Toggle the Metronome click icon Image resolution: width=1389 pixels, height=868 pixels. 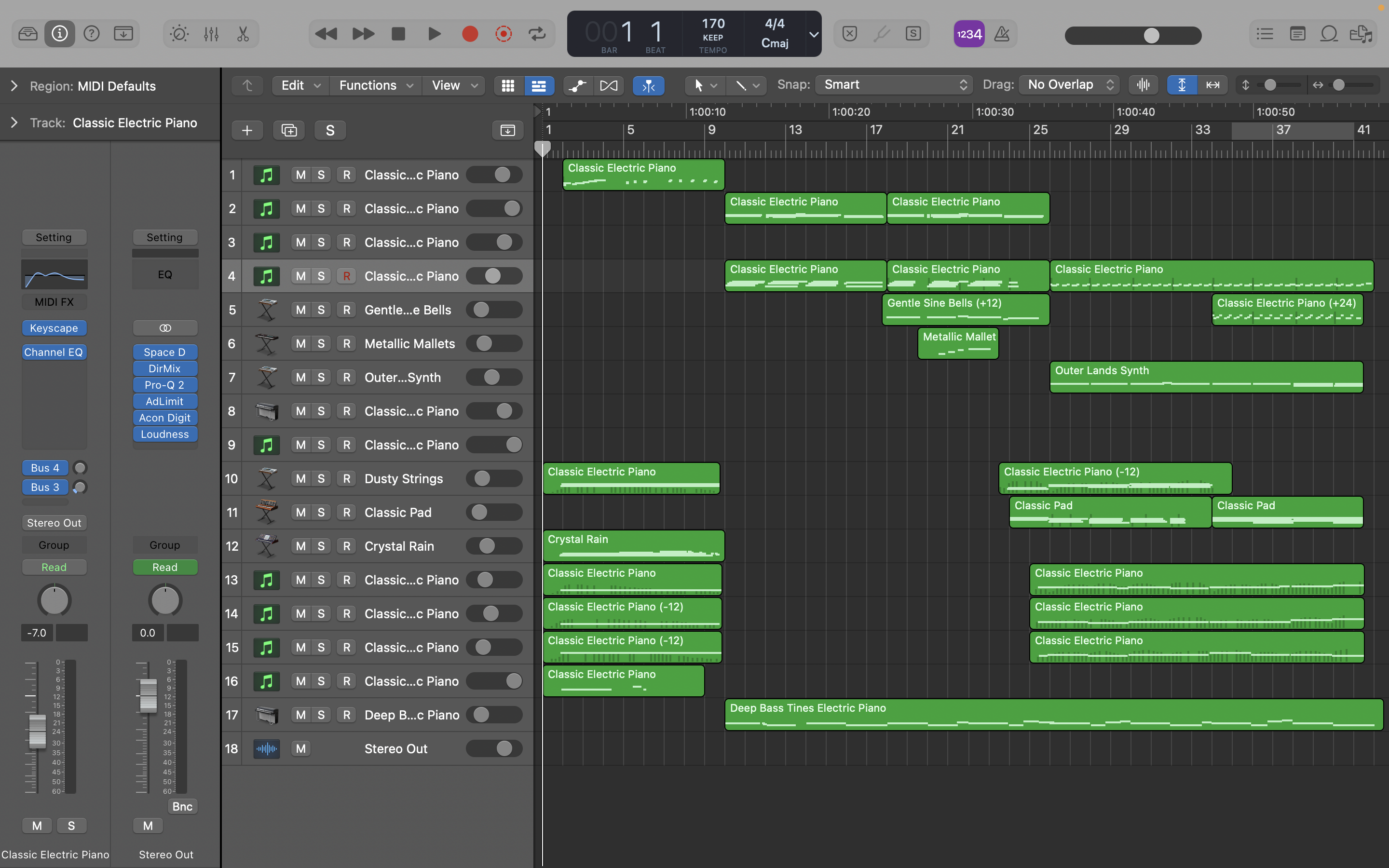1002,34
